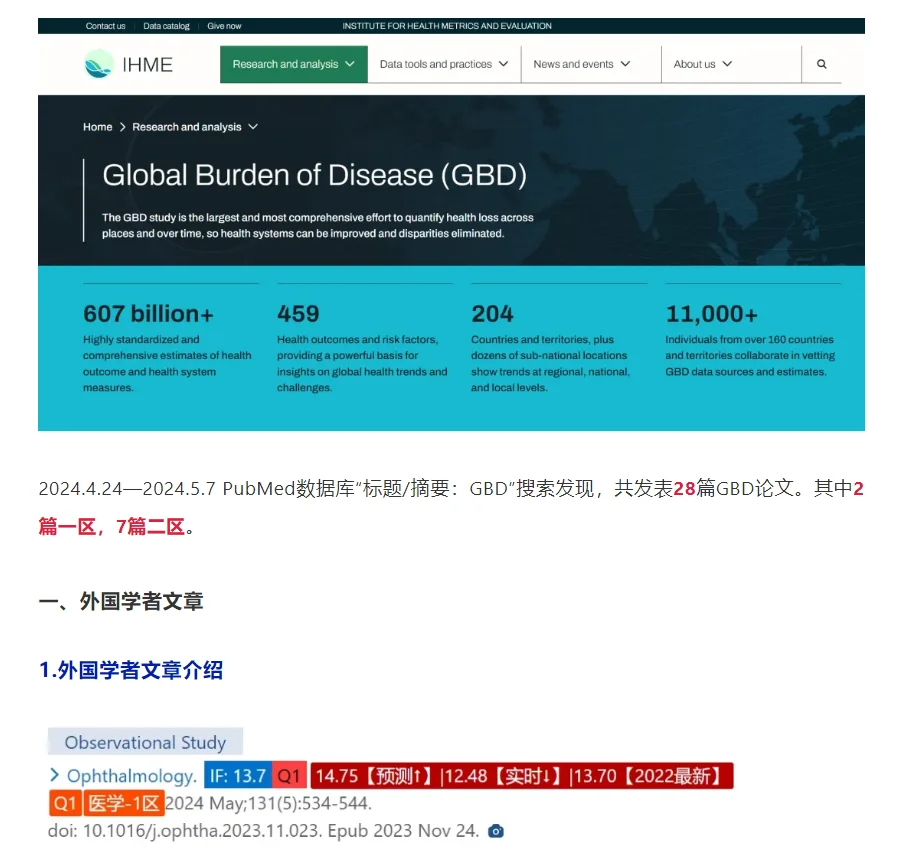This screenshot has width=905, height=857.
Task: Select the 204 countries statistic
Action: pos(492,314)
